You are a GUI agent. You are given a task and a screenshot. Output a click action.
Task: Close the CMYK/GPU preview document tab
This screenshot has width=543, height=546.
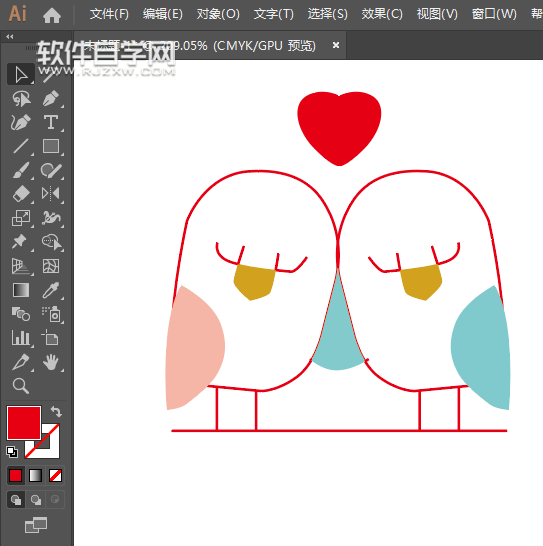[336, 45]
